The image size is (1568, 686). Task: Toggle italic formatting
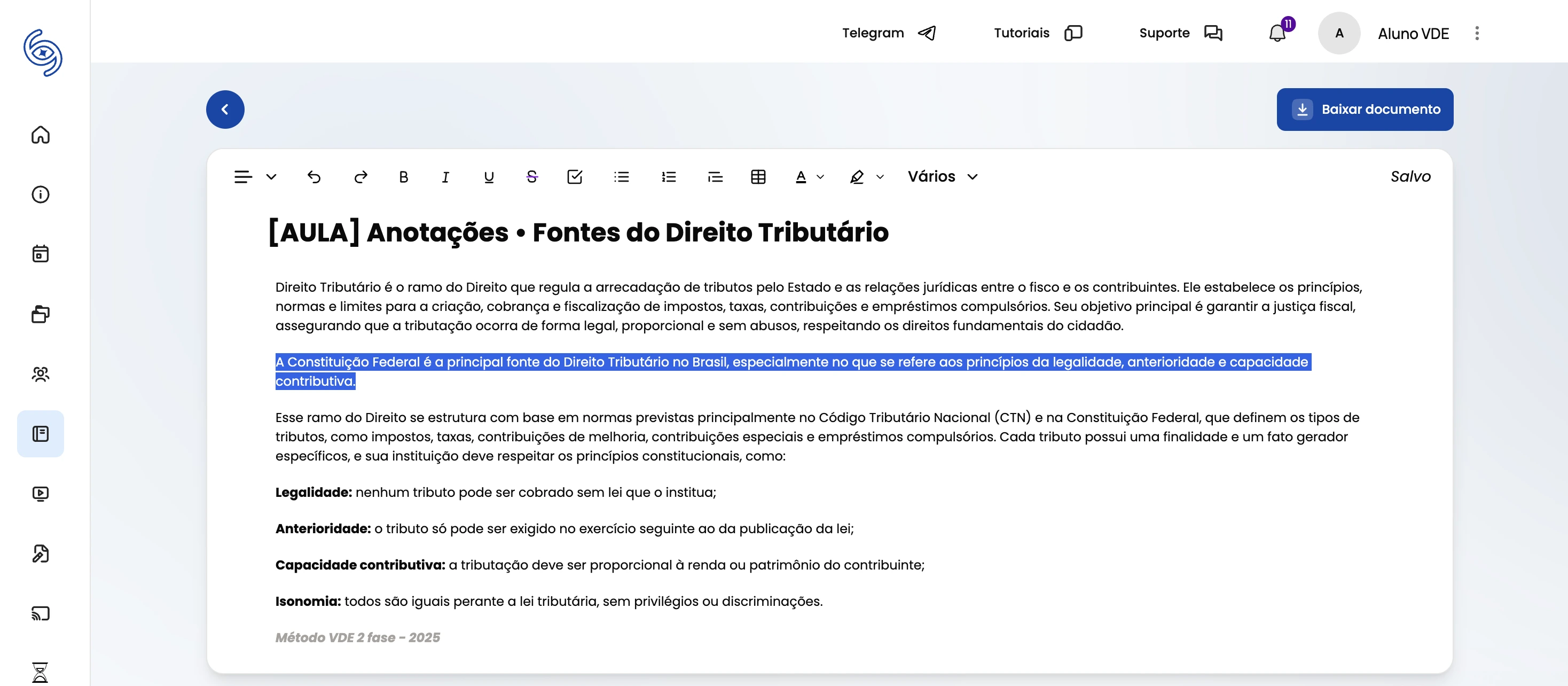(x=445, y=177)
